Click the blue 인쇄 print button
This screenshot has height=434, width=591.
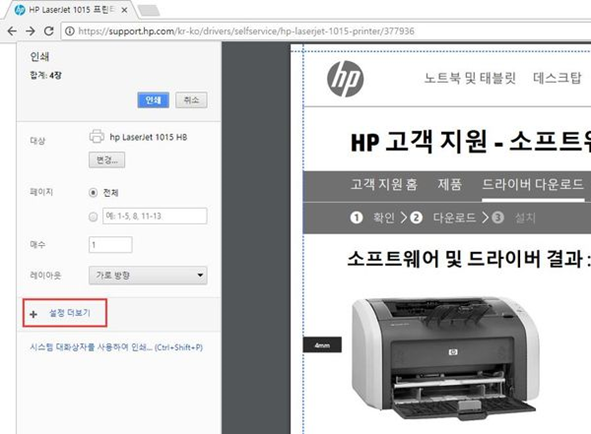click(x=153, y=100)
